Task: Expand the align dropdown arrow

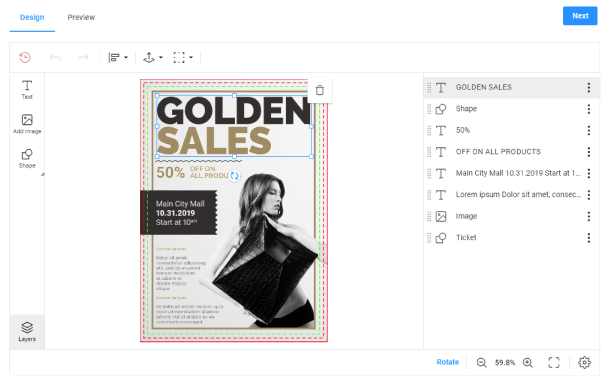Action: pos(126,58)
